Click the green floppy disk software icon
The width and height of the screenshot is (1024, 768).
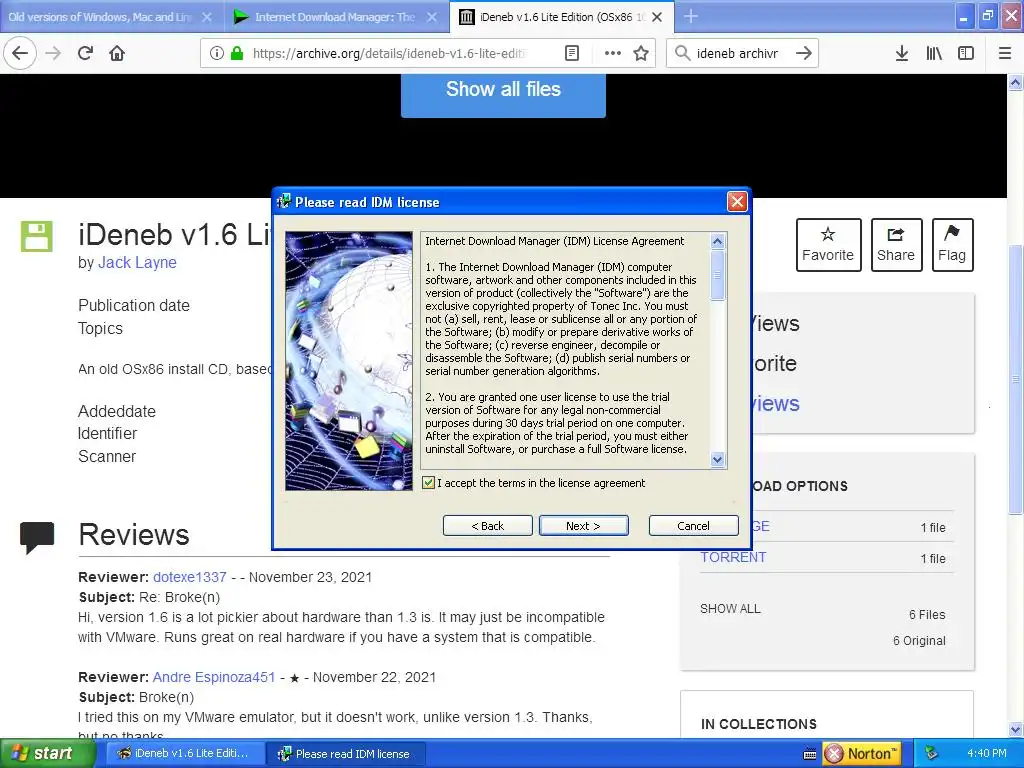click(x=37, y=236)
